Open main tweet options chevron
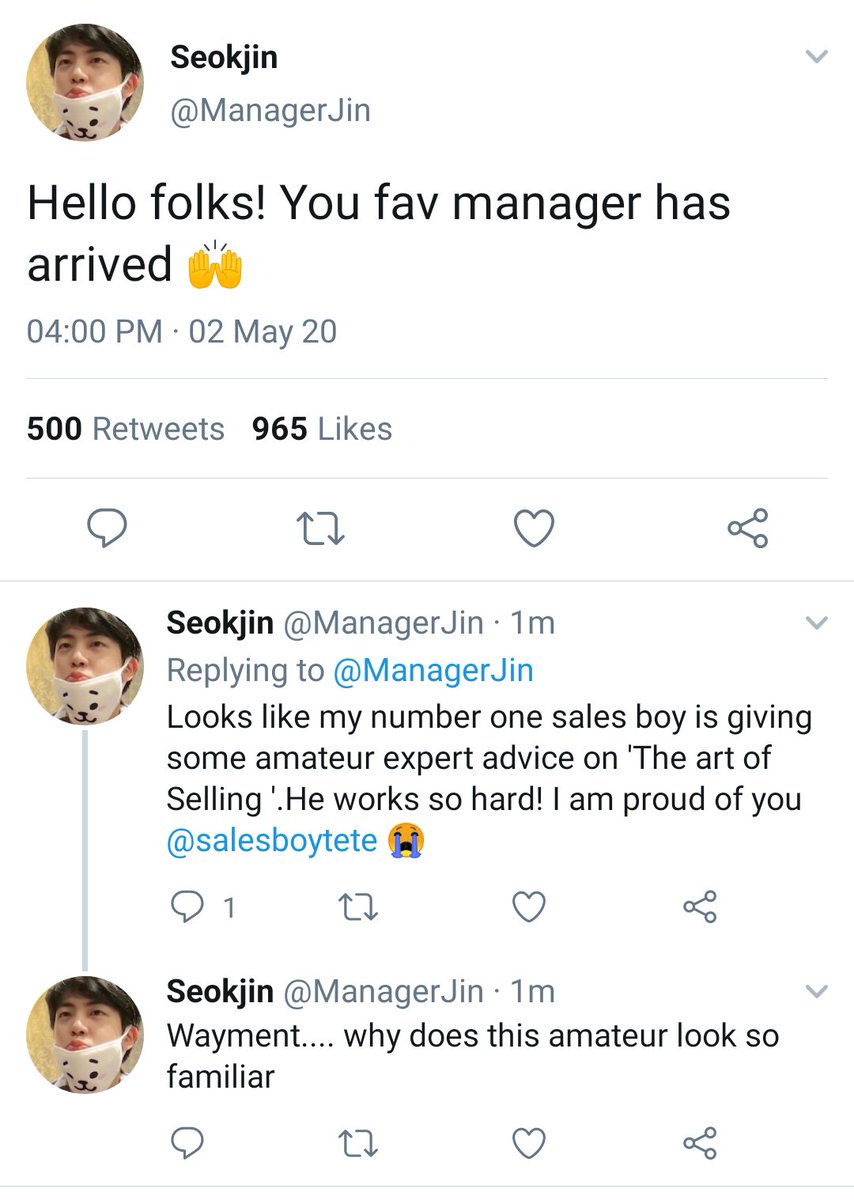Screen dimensions: 854x1200 [817, 57]
